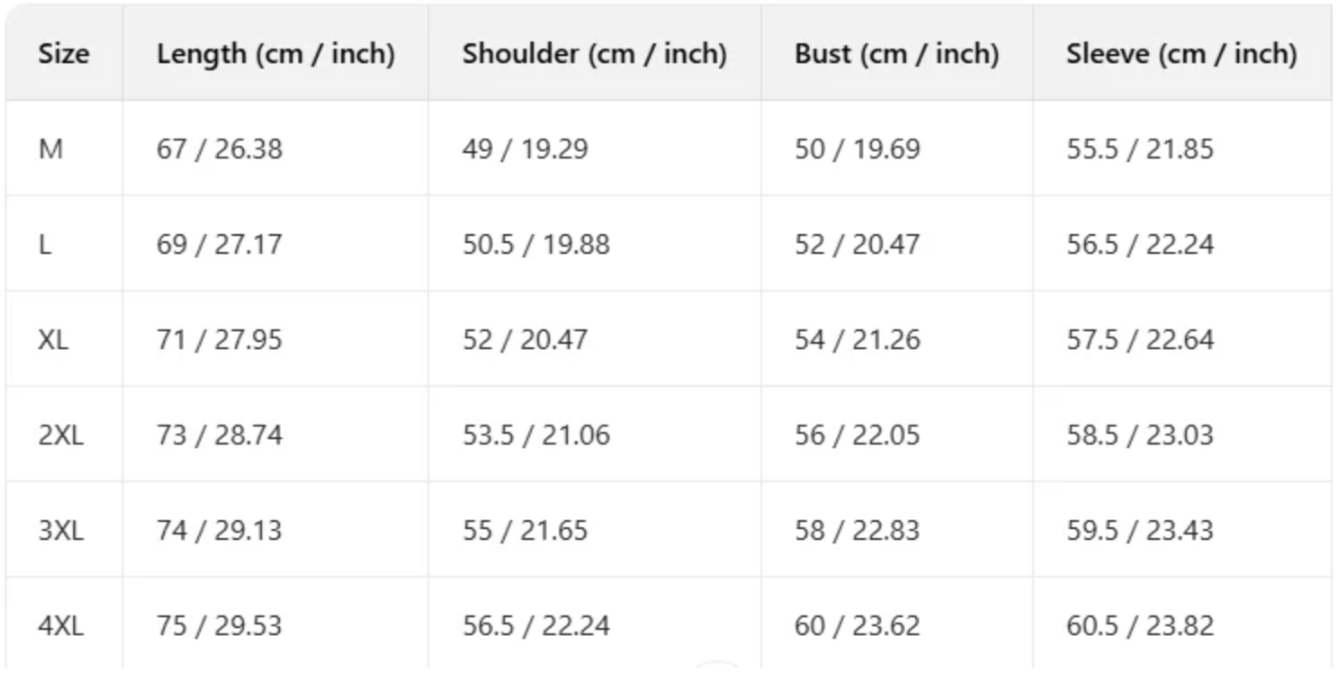Click the 54 / 21.26 bust cell

tap(857, 340)
